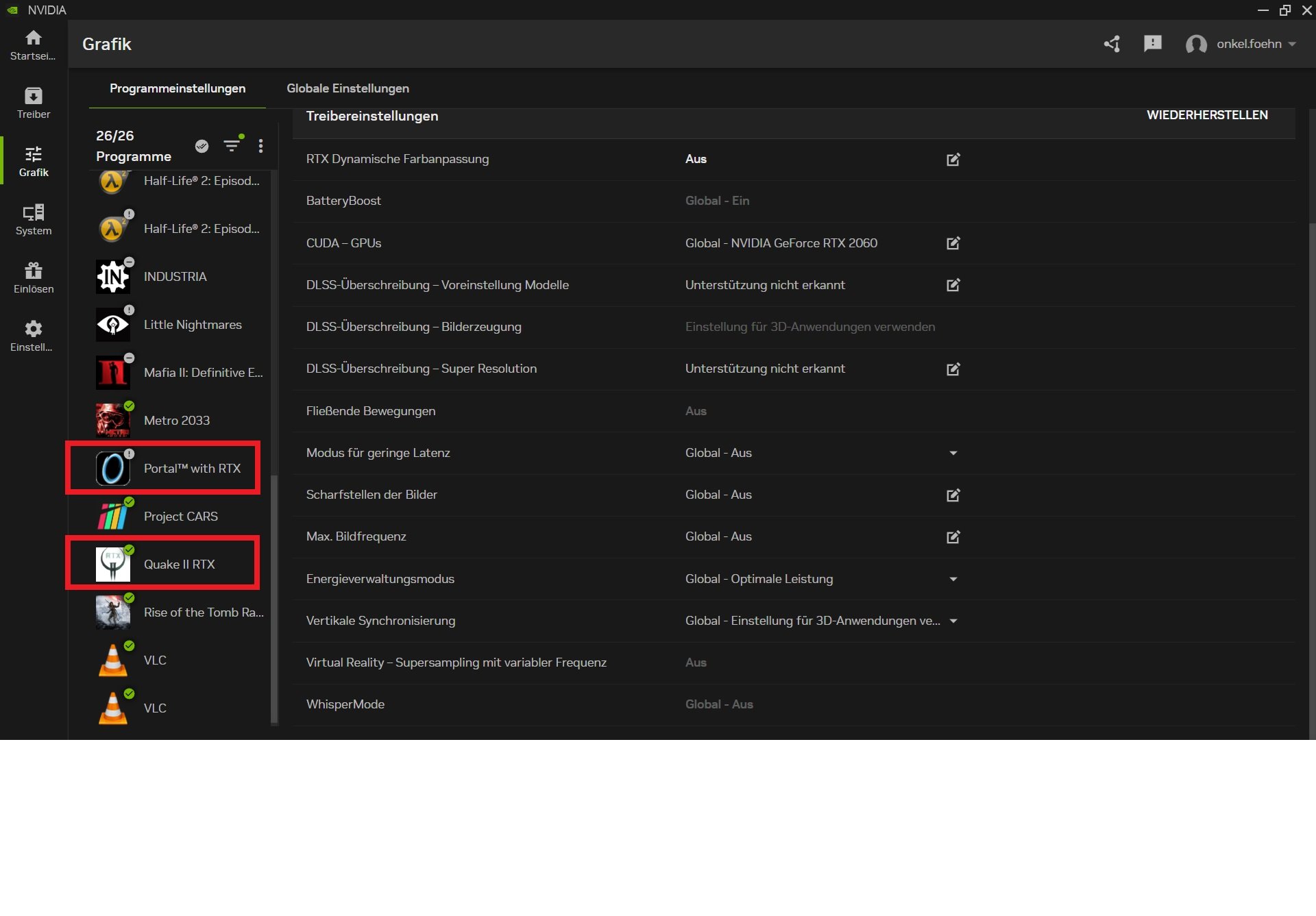Edit RTX Dynamische Farbanpassung setting
1316x916 pixels.
(953, 160)
